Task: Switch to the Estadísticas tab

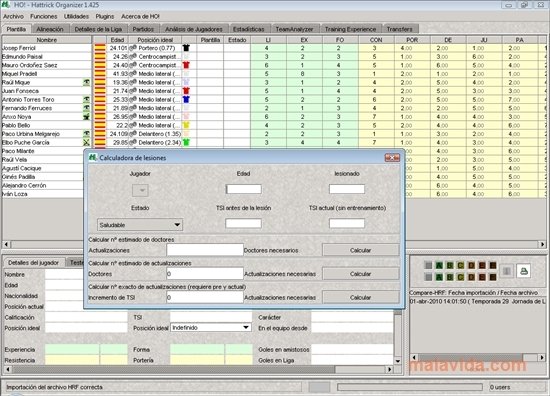Action: [249, 29]
